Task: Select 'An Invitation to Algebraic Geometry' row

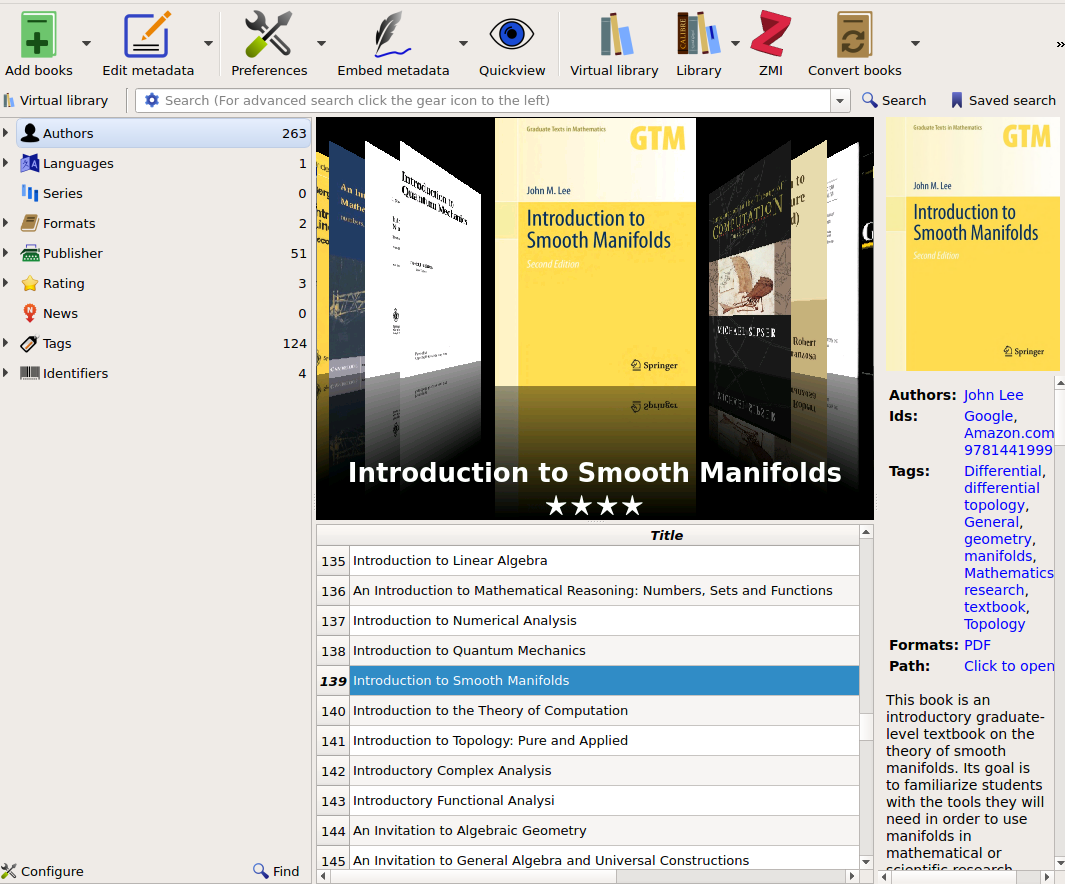Action: pos(604,830)
